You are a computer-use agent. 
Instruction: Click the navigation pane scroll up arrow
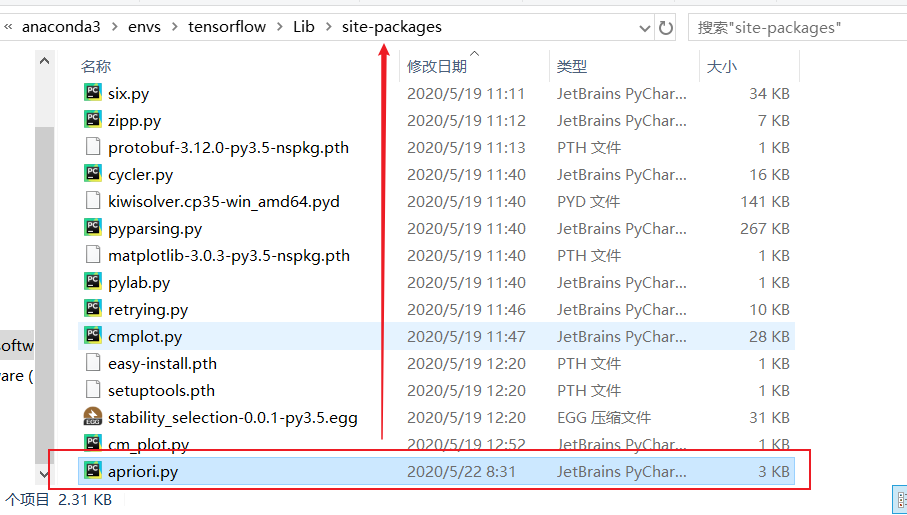pos(45,60)
